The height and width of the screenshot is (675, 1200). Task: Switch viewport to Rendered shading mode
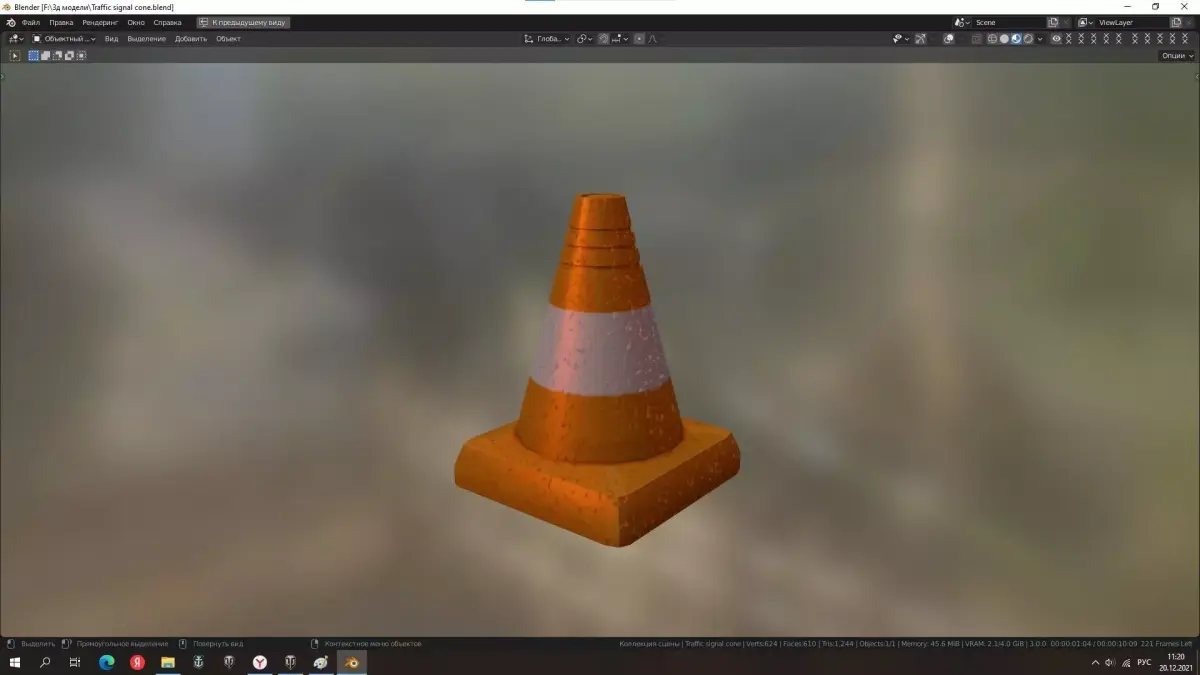click(1028, 39)
